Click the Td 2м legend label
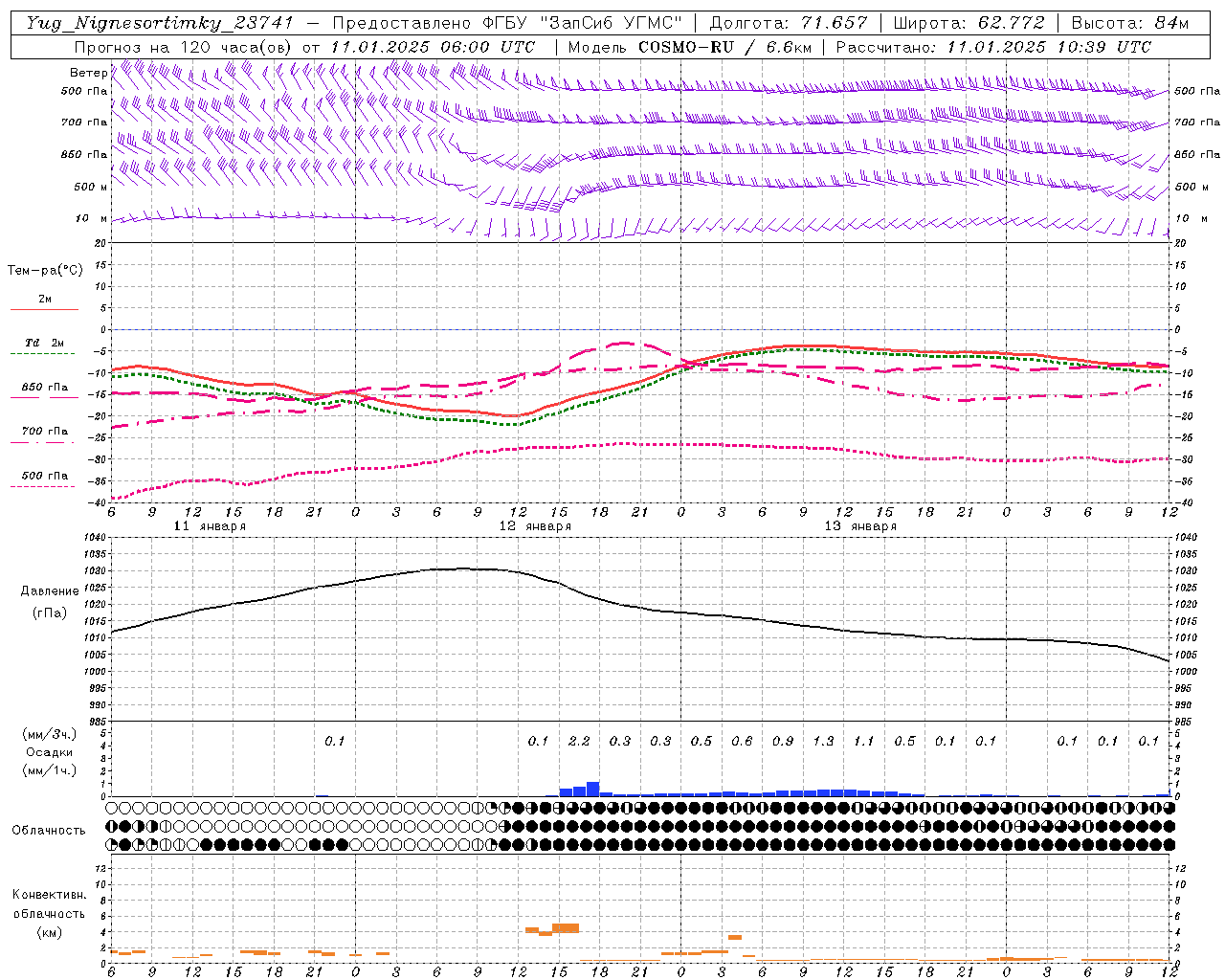The image size is (1225, 980). tap(45, 343)
